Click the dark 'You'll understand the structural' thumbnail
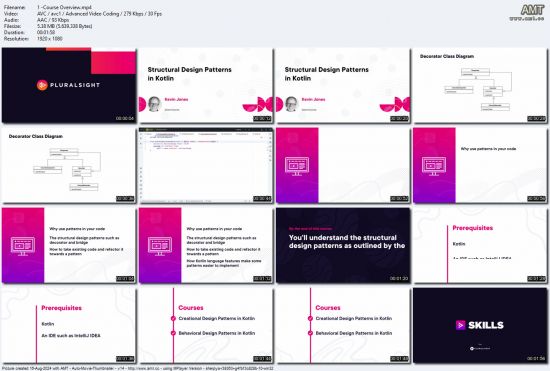Image resolution: width=550 pixels, height=371 pixels. [x=343, y=245]
